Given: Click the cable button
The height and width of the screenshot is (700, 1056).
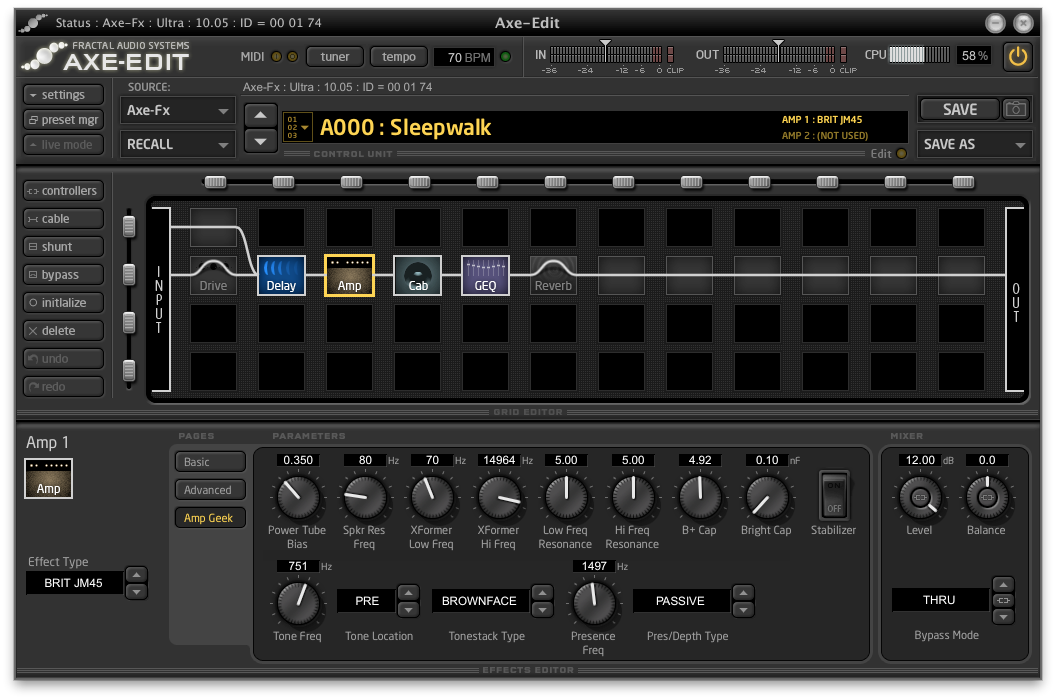Looking at the screenshot, I should pyautogui.click(x=63, y=219).
